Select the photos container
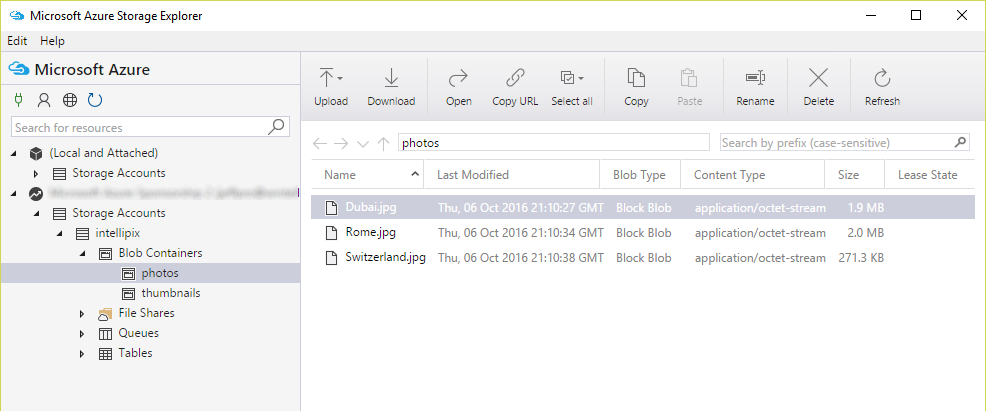This screenshot has width=986, height=411. pos(150,273)
